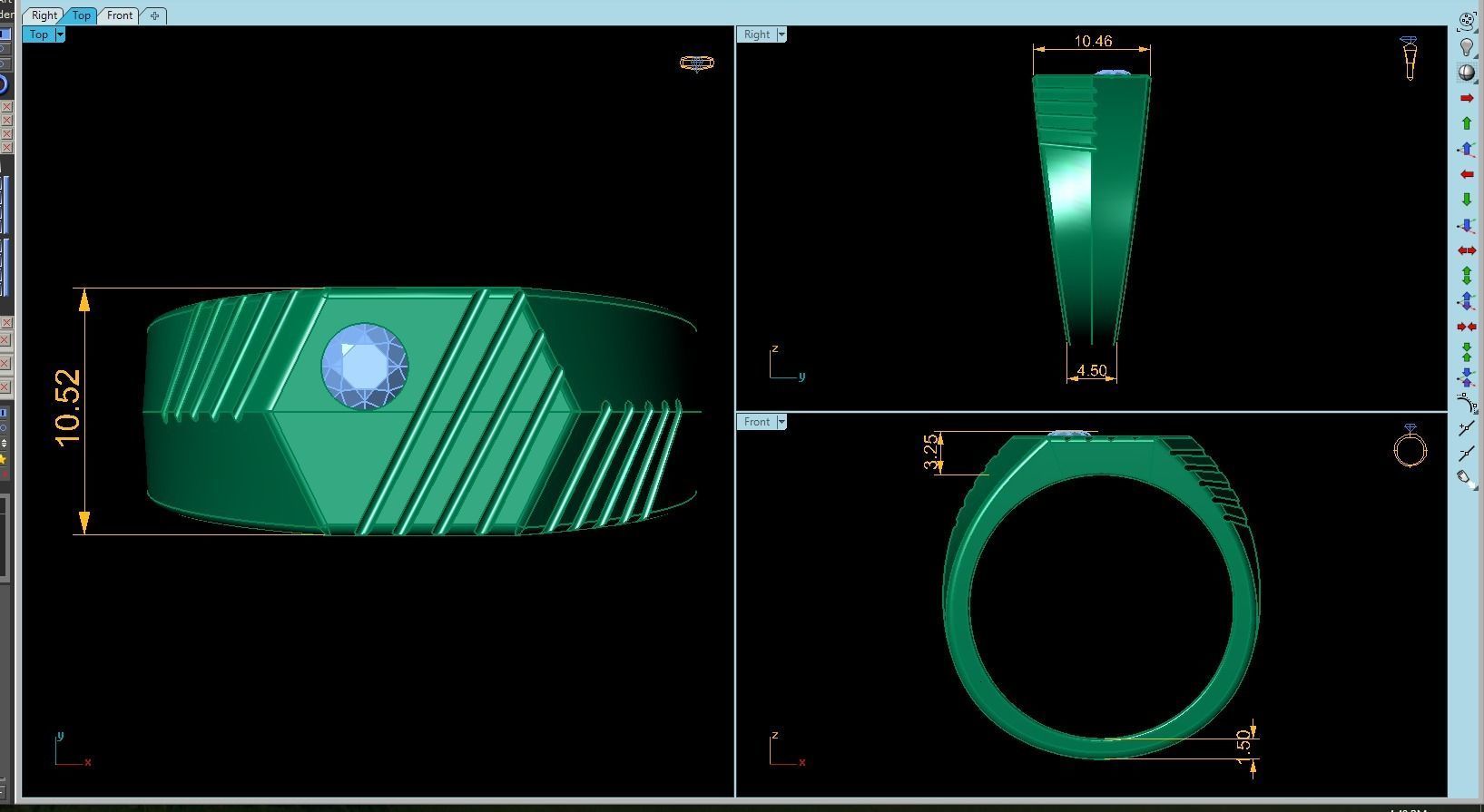Open the render film-reel tool
The height and width of the screenshot is (812, 1484).
pos(1467,21)
